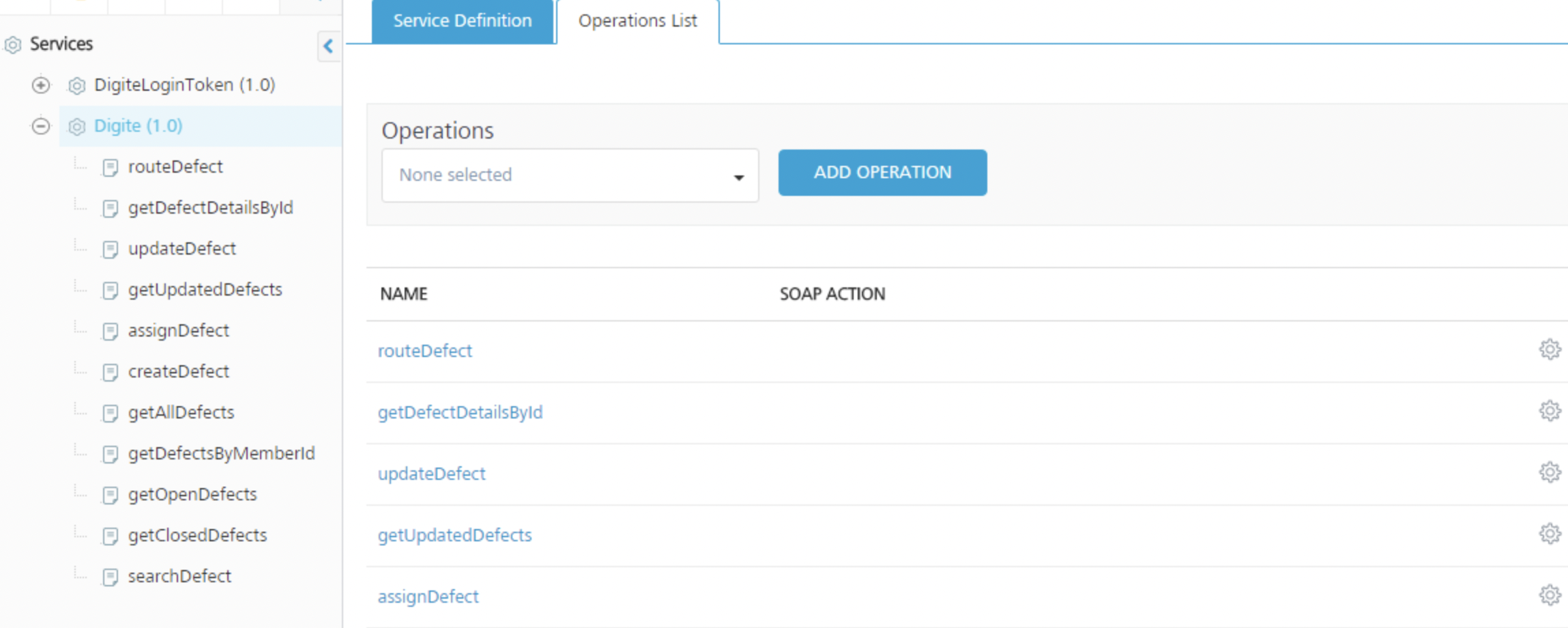Viewport: 1568px width, 628px height.
Task: Click the document icon beside searchDefect
Action: [110, 577]
